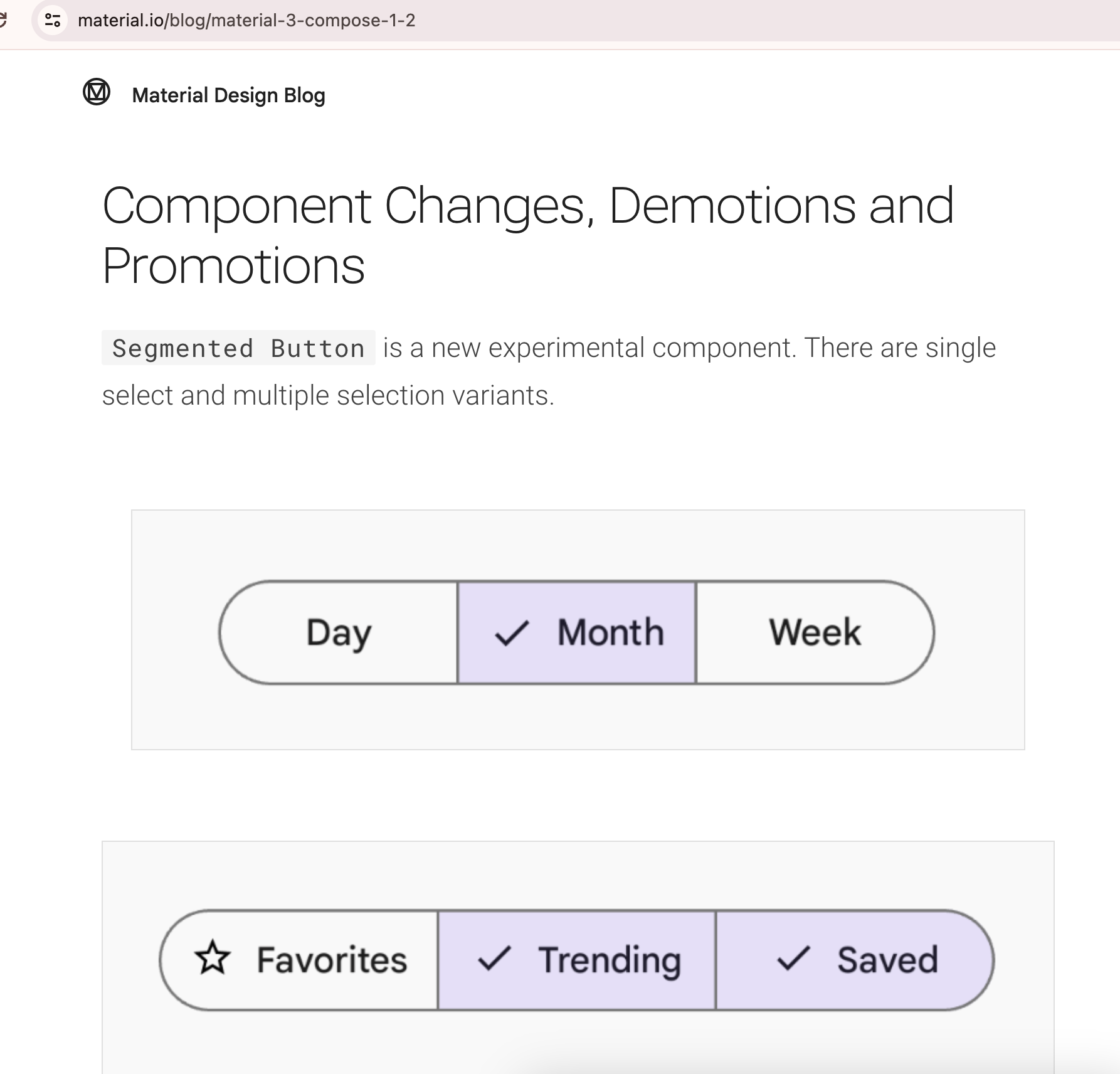Click the checkmark icon beside Saved
Image resolution: width=1120 pixels, height=1074 pixels.
click(x=793, y=959)
